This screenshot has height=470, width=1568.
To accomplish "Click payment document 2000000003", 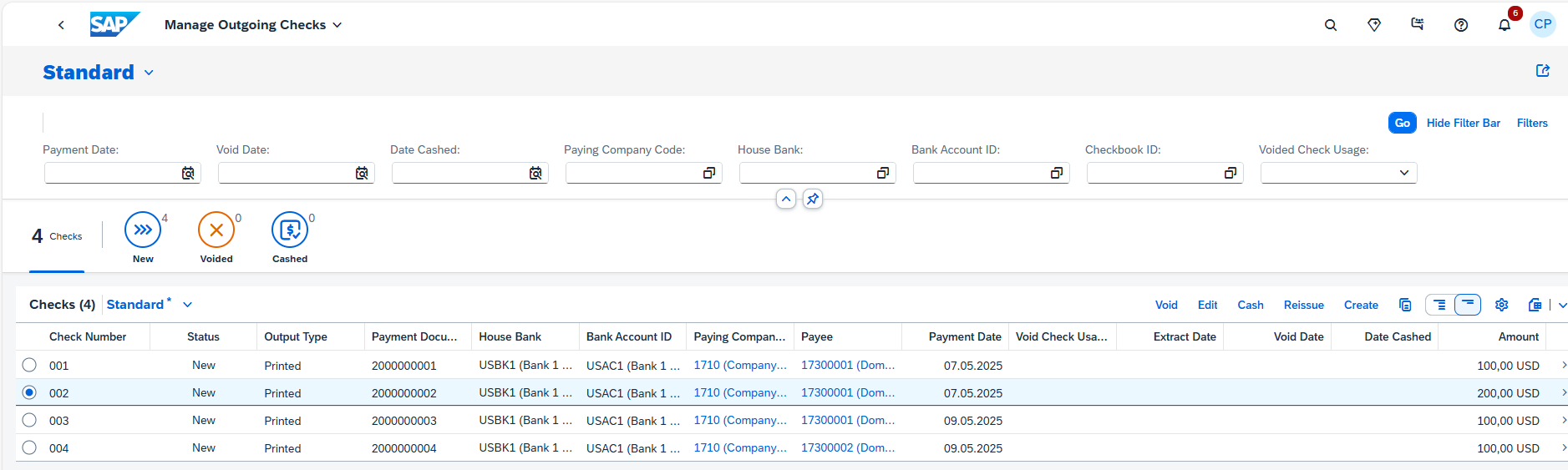I will click(404, 420).
